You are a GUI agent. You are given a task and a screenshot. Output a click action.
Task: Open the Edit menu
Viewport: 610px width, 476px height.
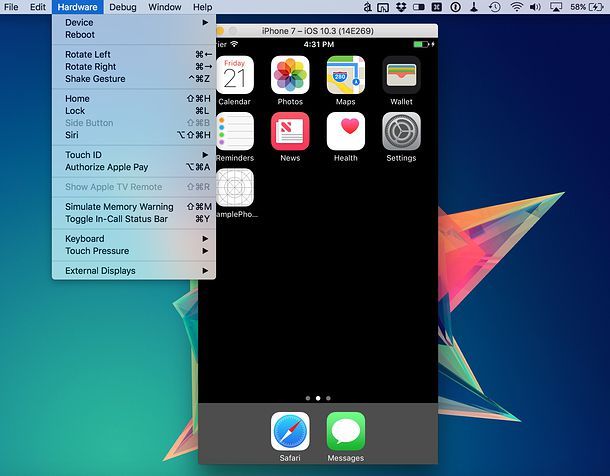point(38,7)
